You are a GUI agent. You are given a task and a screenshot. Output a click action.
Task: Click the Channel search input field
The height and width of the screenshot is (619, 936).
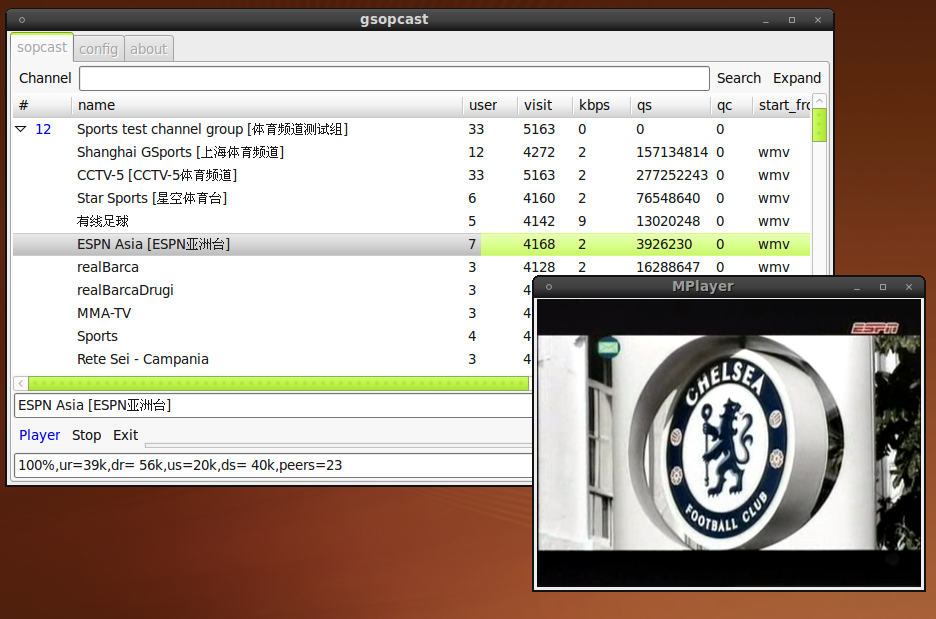394,78
